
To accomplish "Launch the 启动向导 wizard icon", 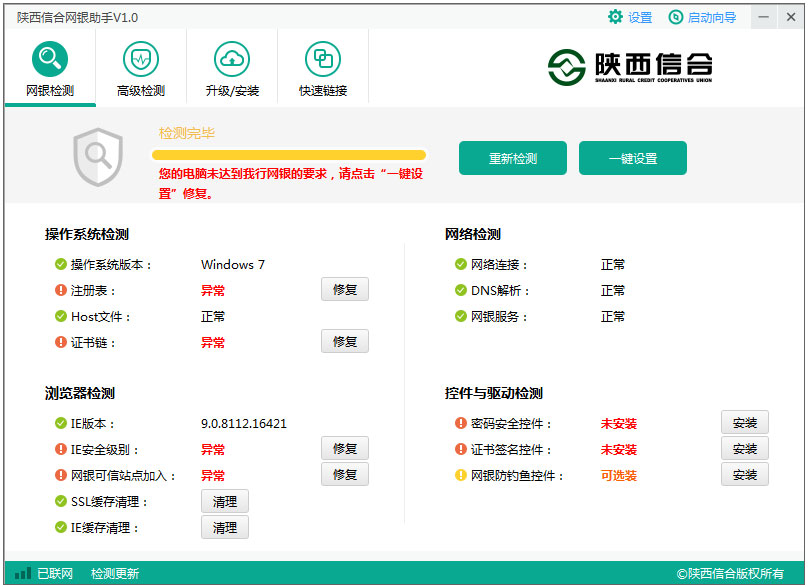I will point(676,17).
